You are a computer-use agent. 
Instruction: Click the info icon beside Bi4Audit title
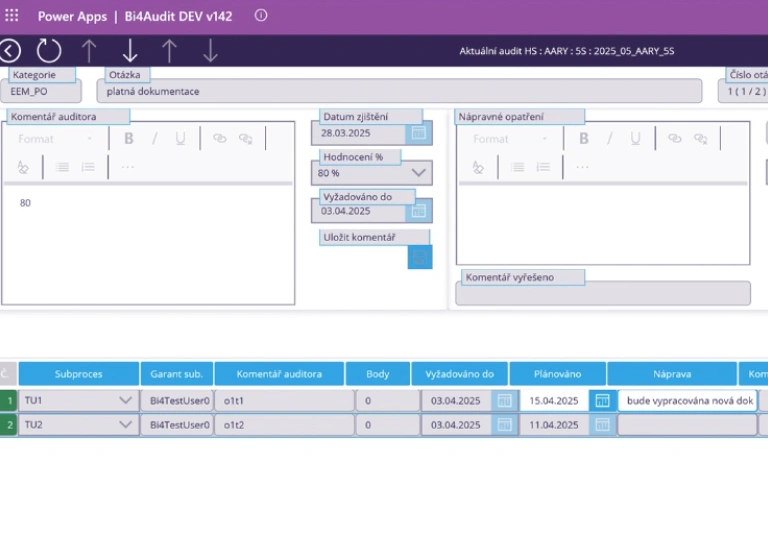[261, 16]
